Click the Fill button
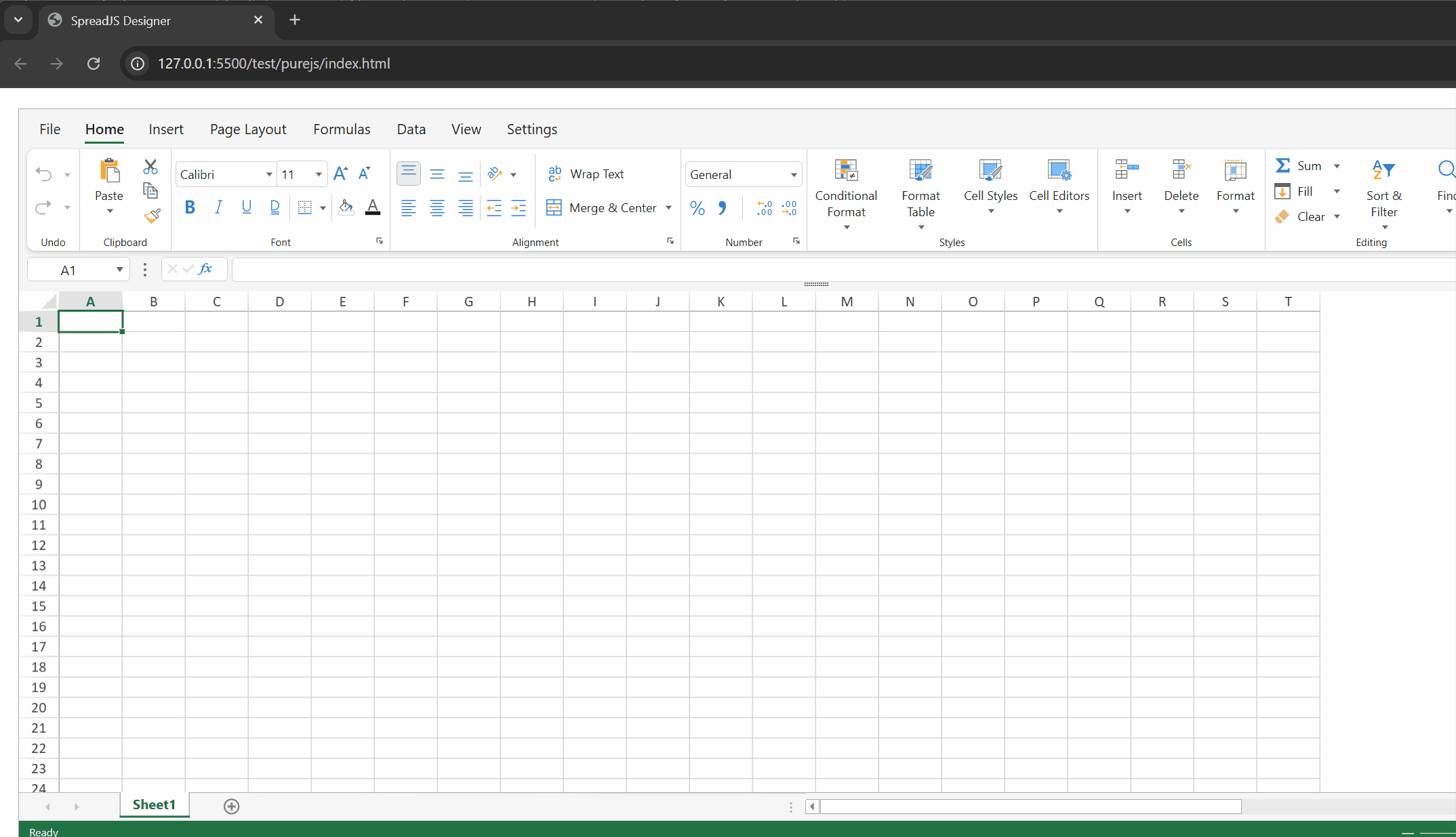 (x=1294, y=192)
